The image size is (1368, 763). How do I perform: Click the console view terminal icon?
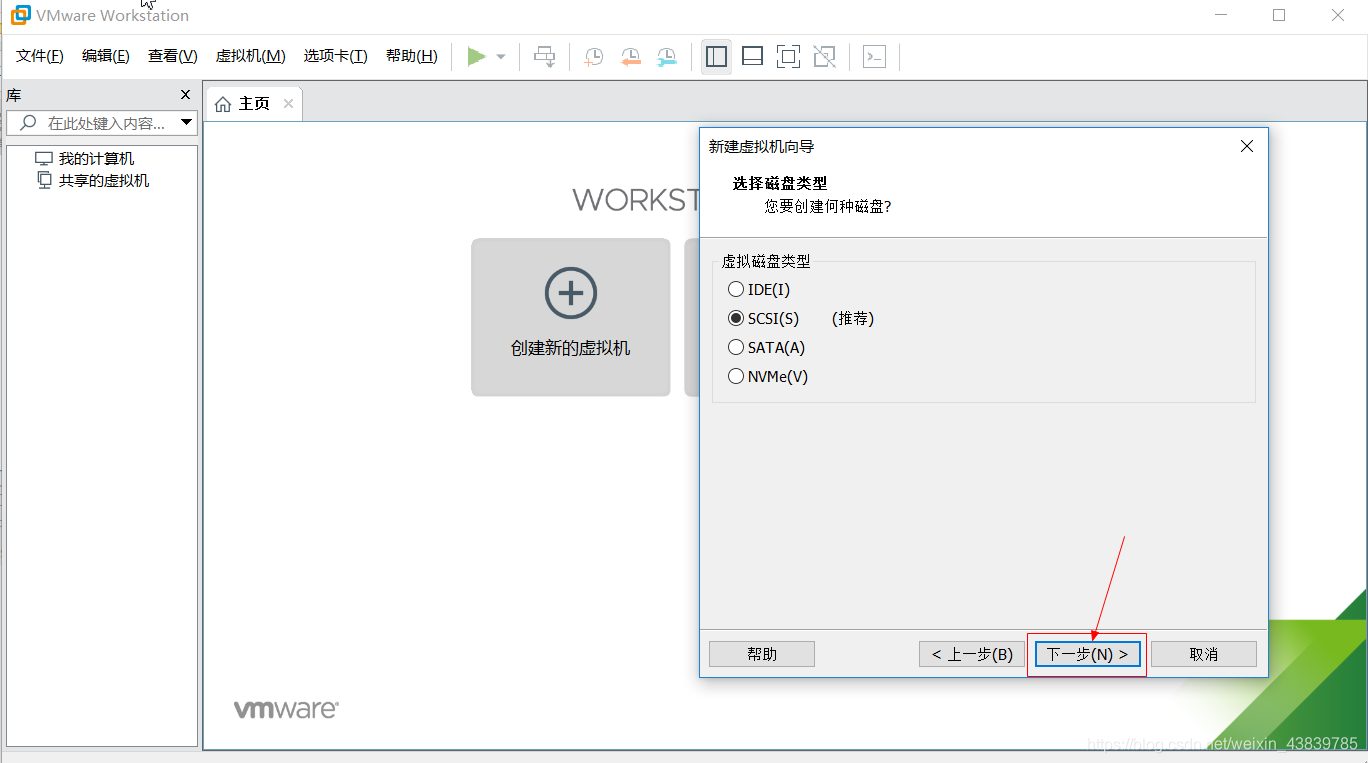(874, 57)
